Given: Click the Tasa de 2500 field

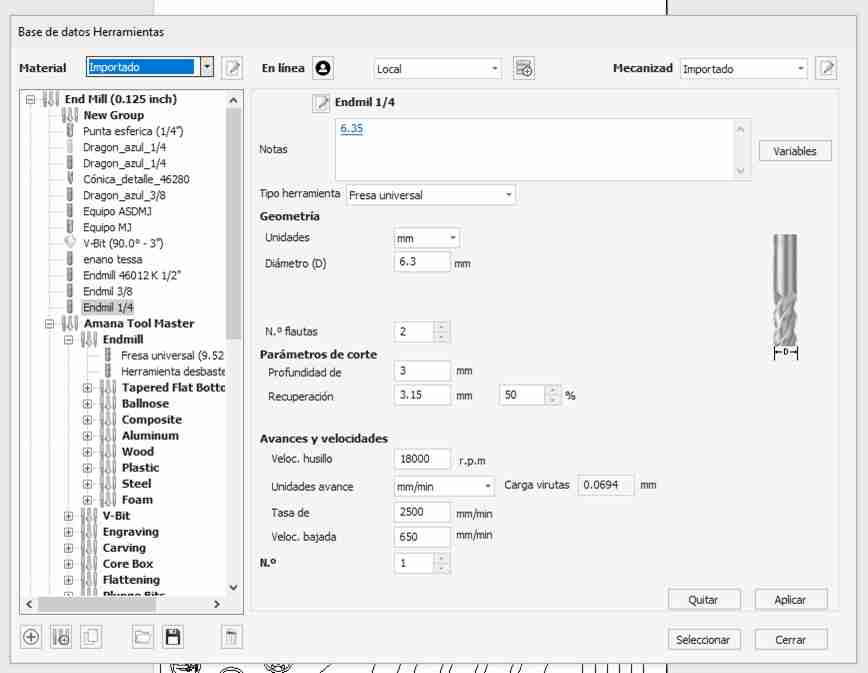Looking at the screenshot, I should coord(422,512).
